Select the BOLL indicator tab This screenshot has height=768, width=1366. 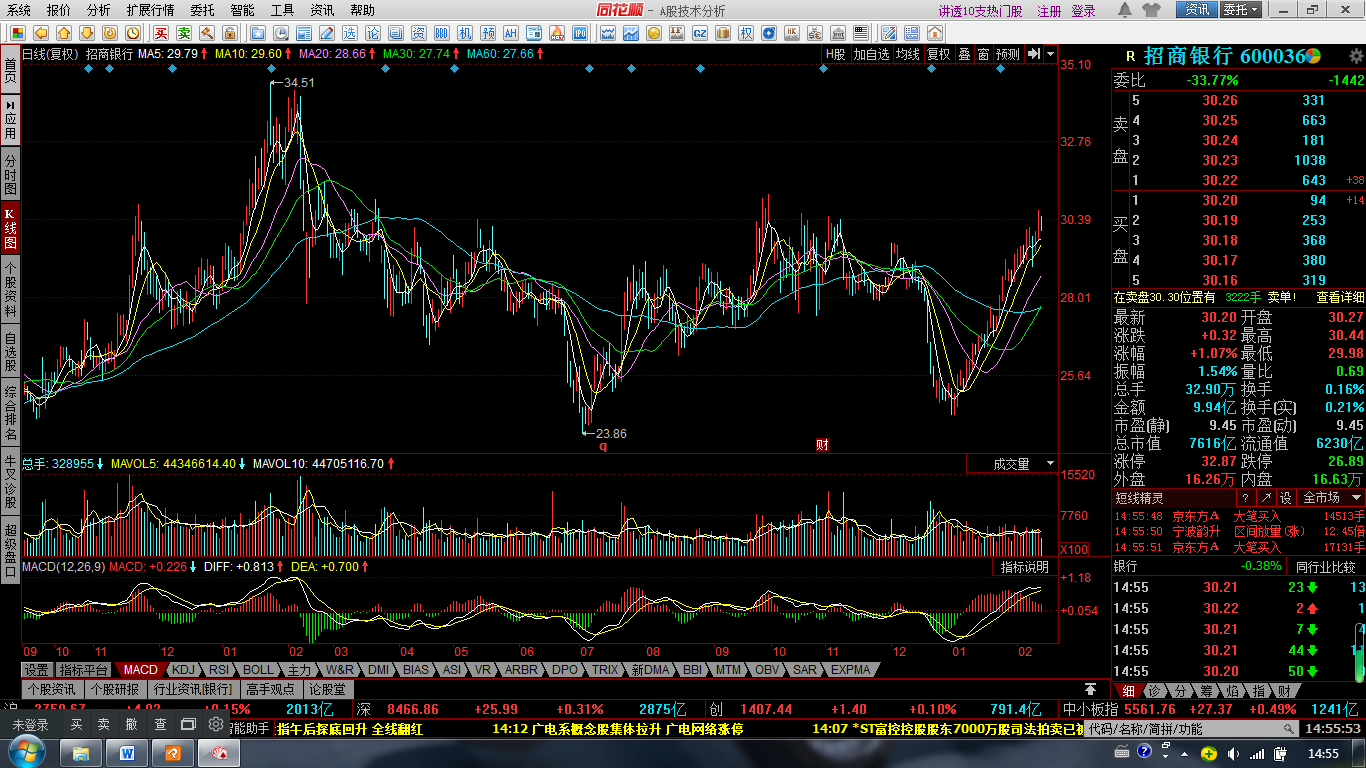click(x=258, y=670)
